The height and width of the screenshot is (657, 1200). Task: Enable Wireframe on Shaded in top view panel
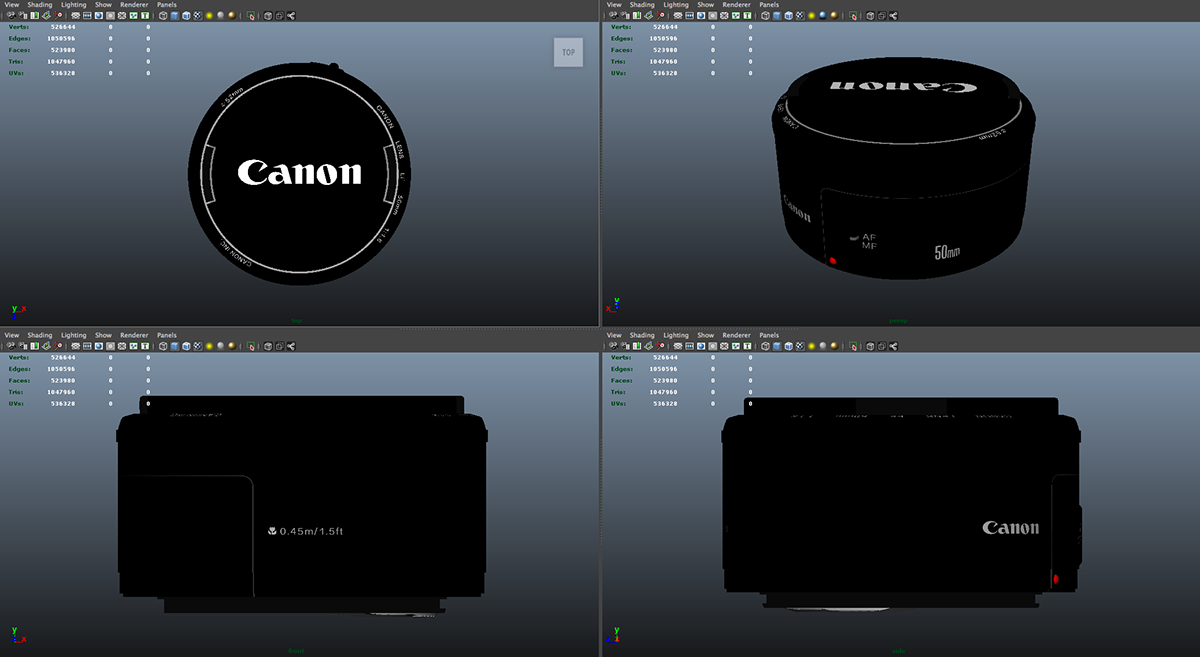point(186,16)
